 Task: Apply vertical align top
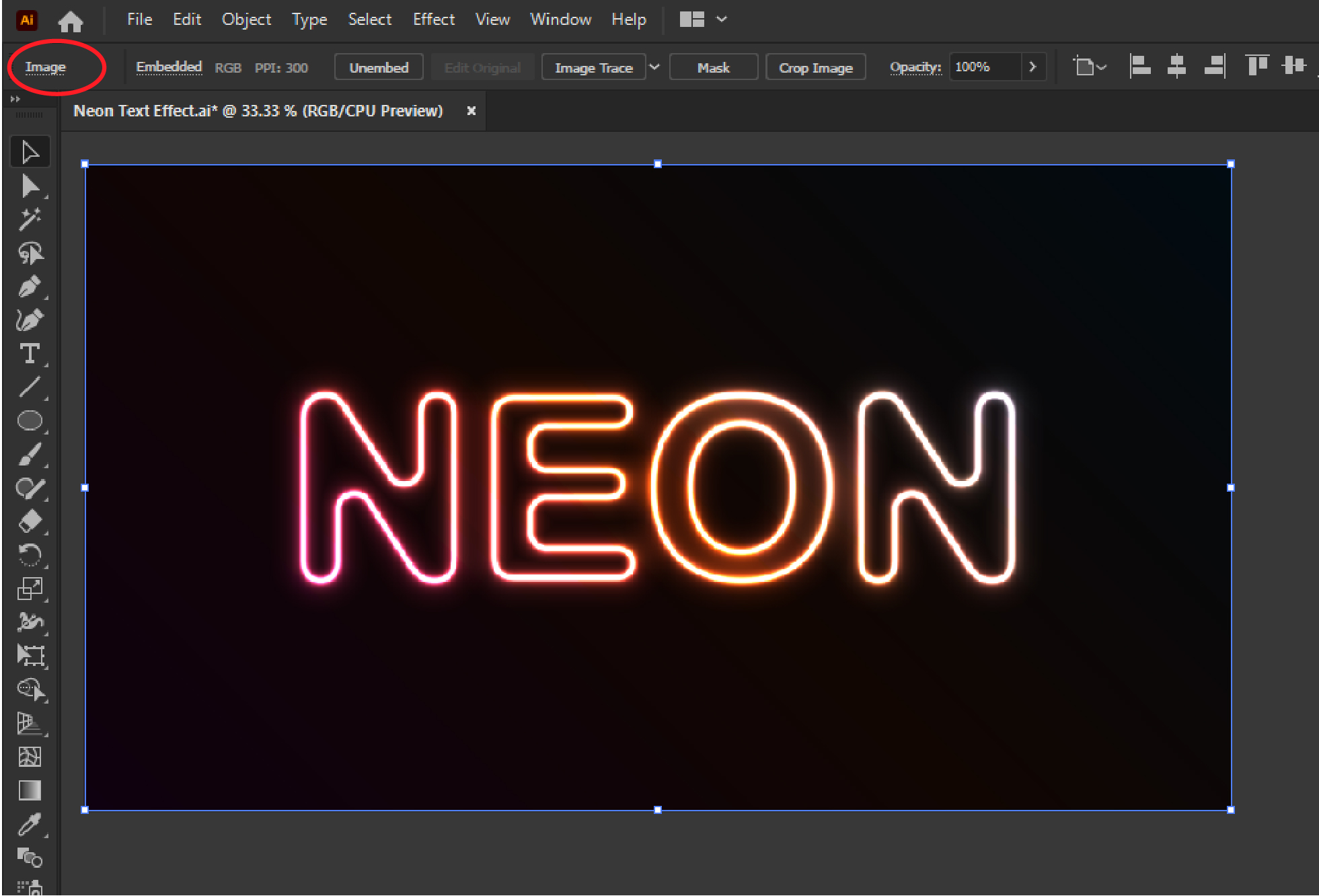pos(1256,65)
